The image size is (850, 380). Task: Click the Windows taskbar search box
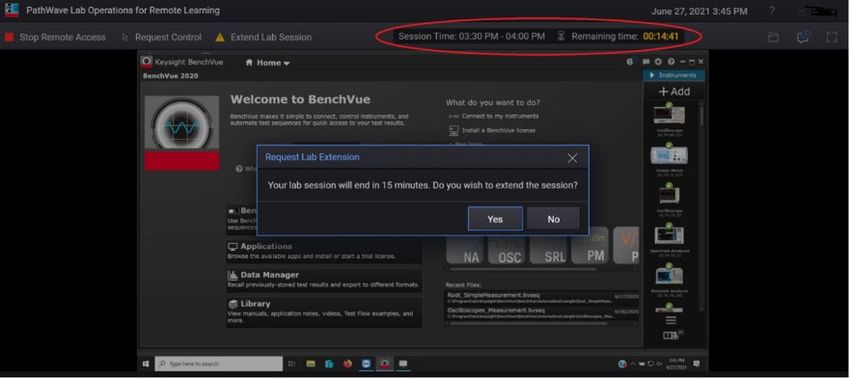pyautogui.click(x=218, y=364)
